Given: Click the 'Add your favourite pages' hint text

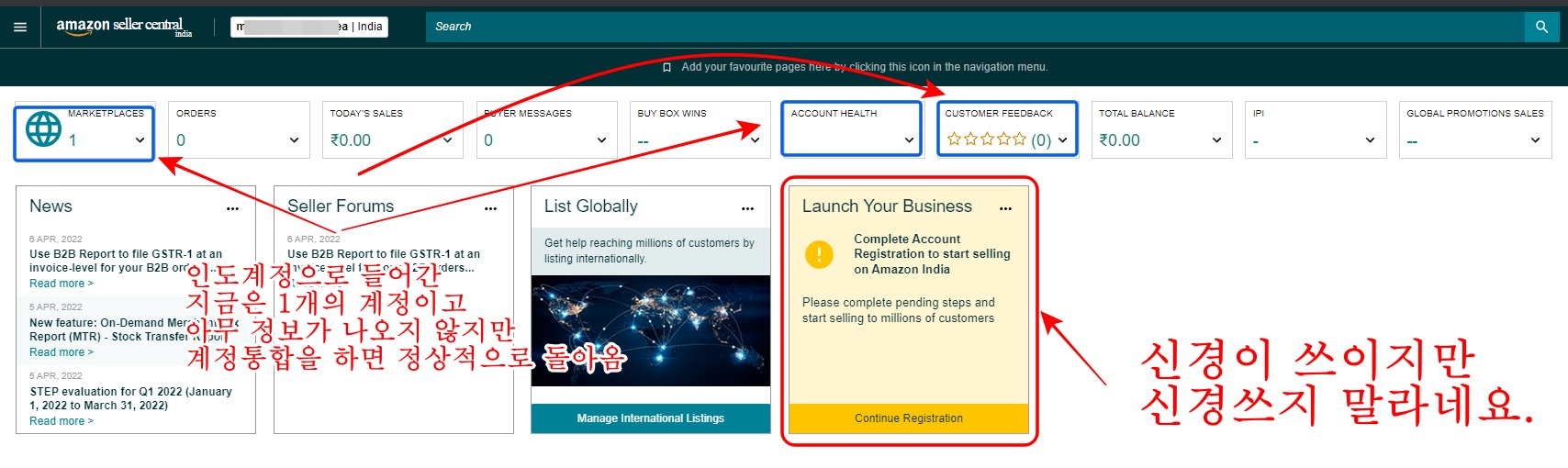Looking at the screenshot, I should pos(865,67).
